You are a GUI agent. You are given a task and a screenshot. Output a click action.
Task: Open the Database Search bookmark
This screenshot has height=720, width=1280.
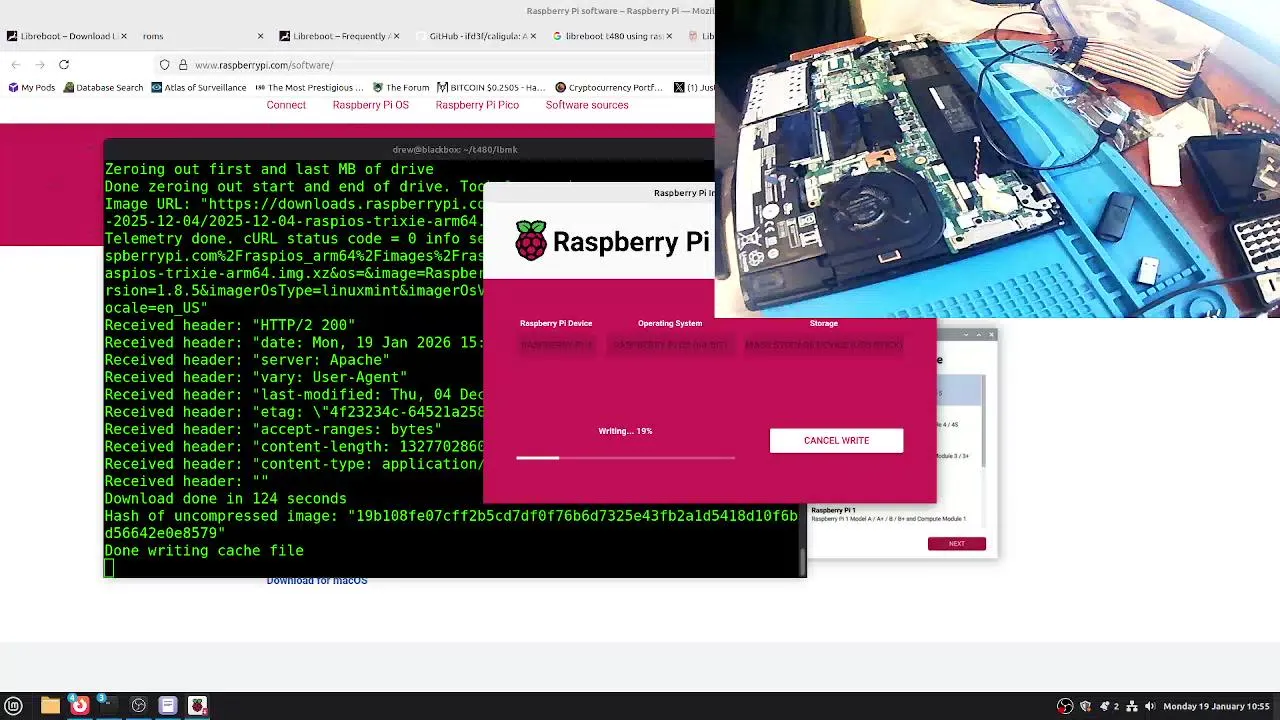[x=103, y=88]
